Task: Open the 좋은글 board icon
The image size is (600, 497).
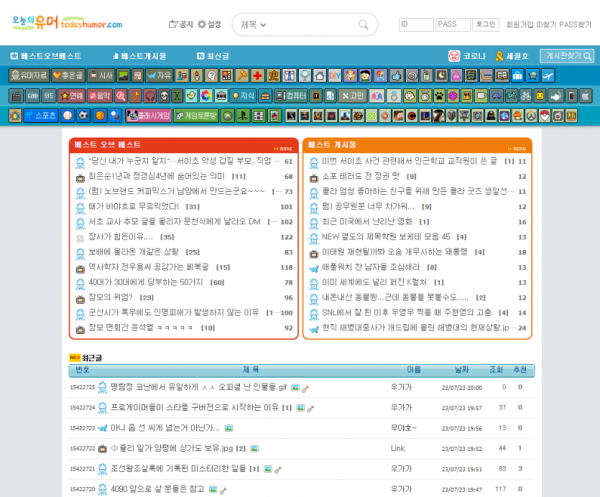Action: (67, 75)
